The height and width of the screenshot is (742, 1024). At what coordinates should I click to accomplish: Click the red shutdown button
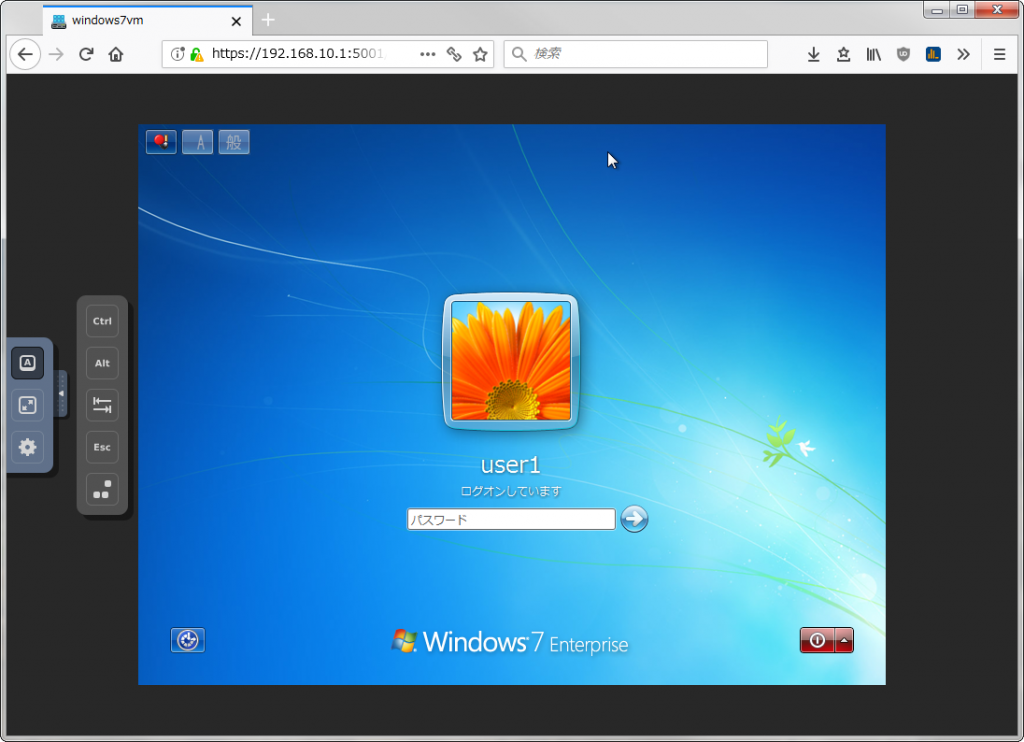click(817, 640)
